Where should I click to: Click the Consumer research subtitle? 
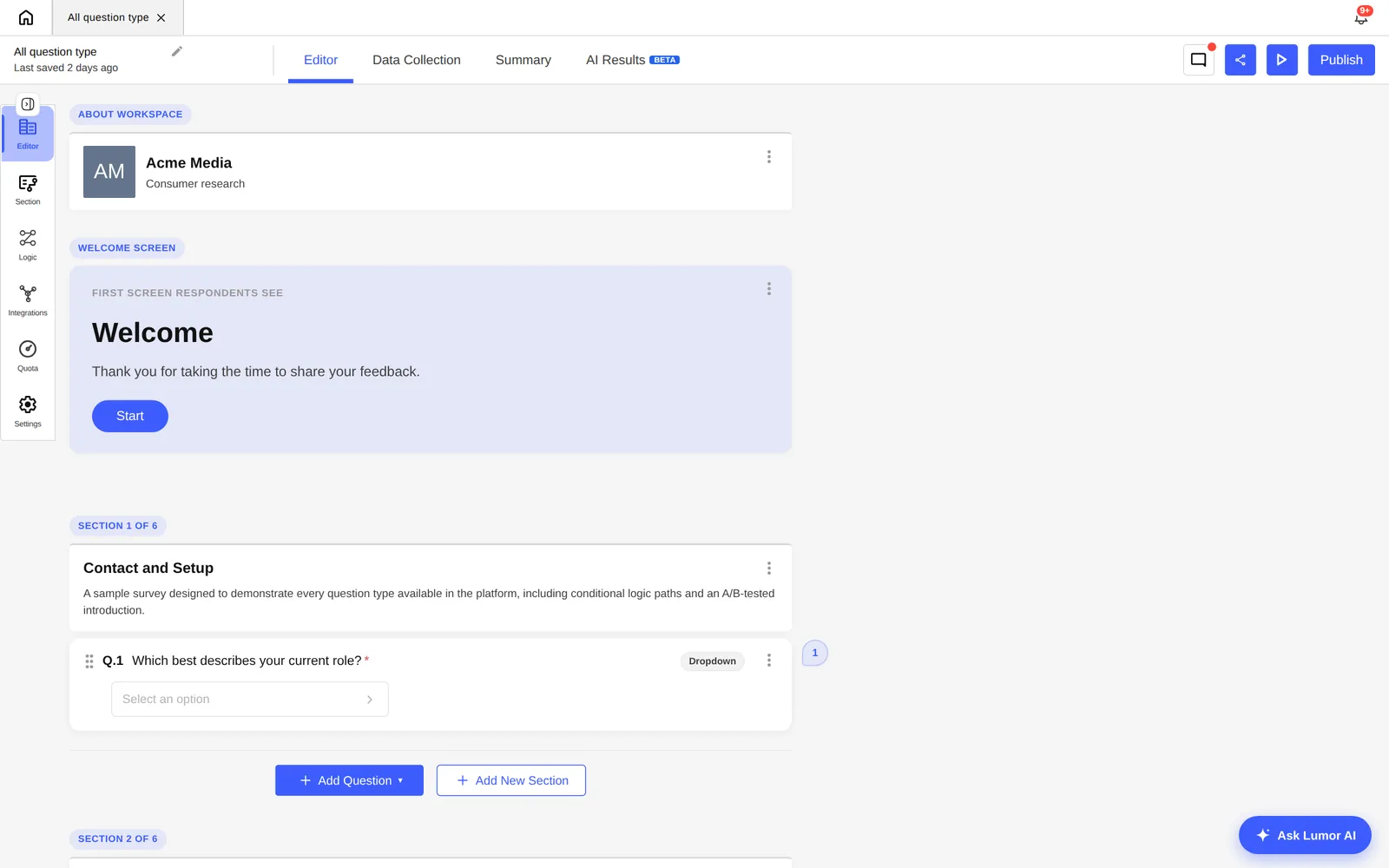pyautogui.click(x=195, y=184)
